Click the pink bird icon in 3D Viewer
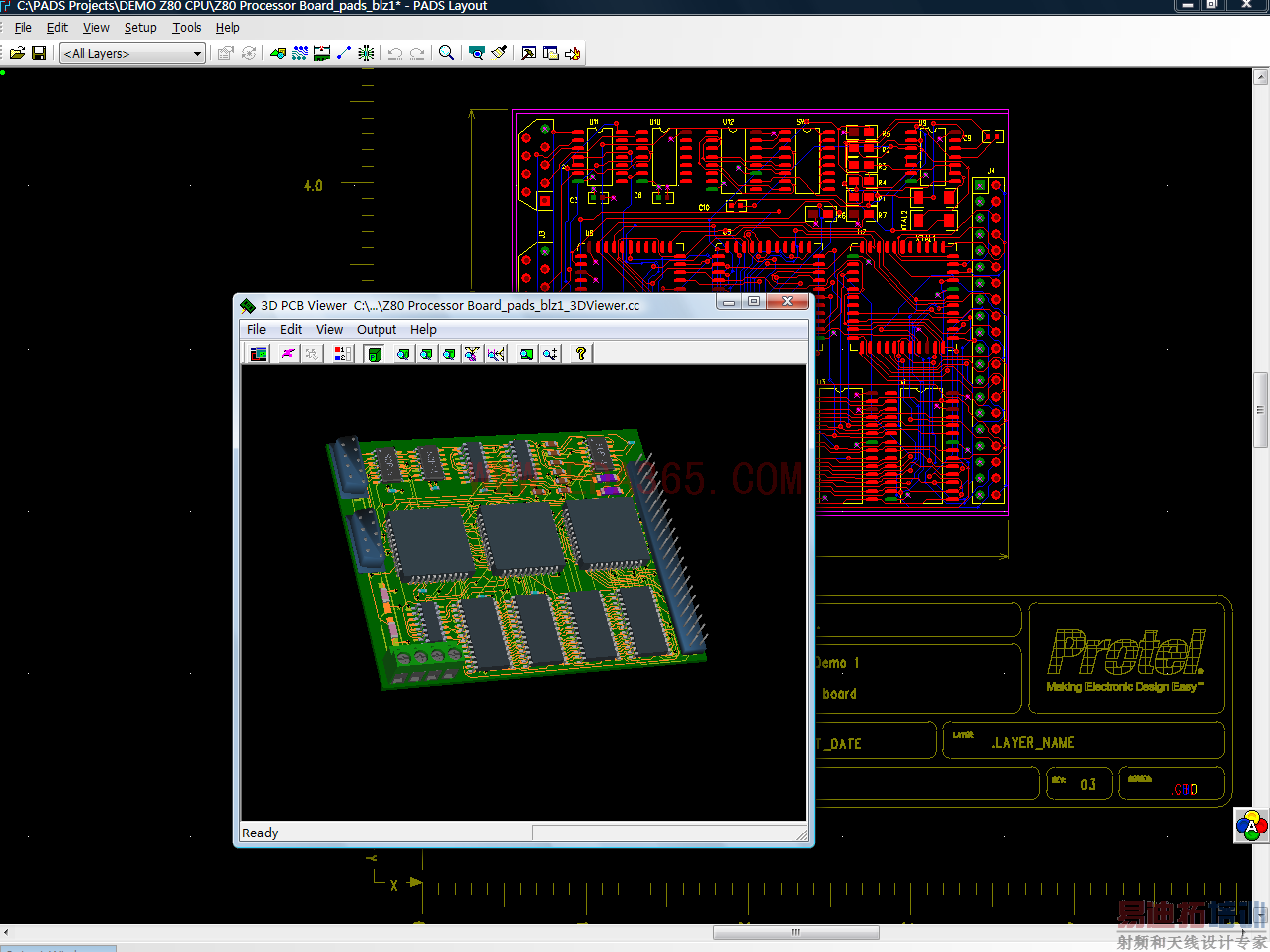 click(x=288, y=354)
